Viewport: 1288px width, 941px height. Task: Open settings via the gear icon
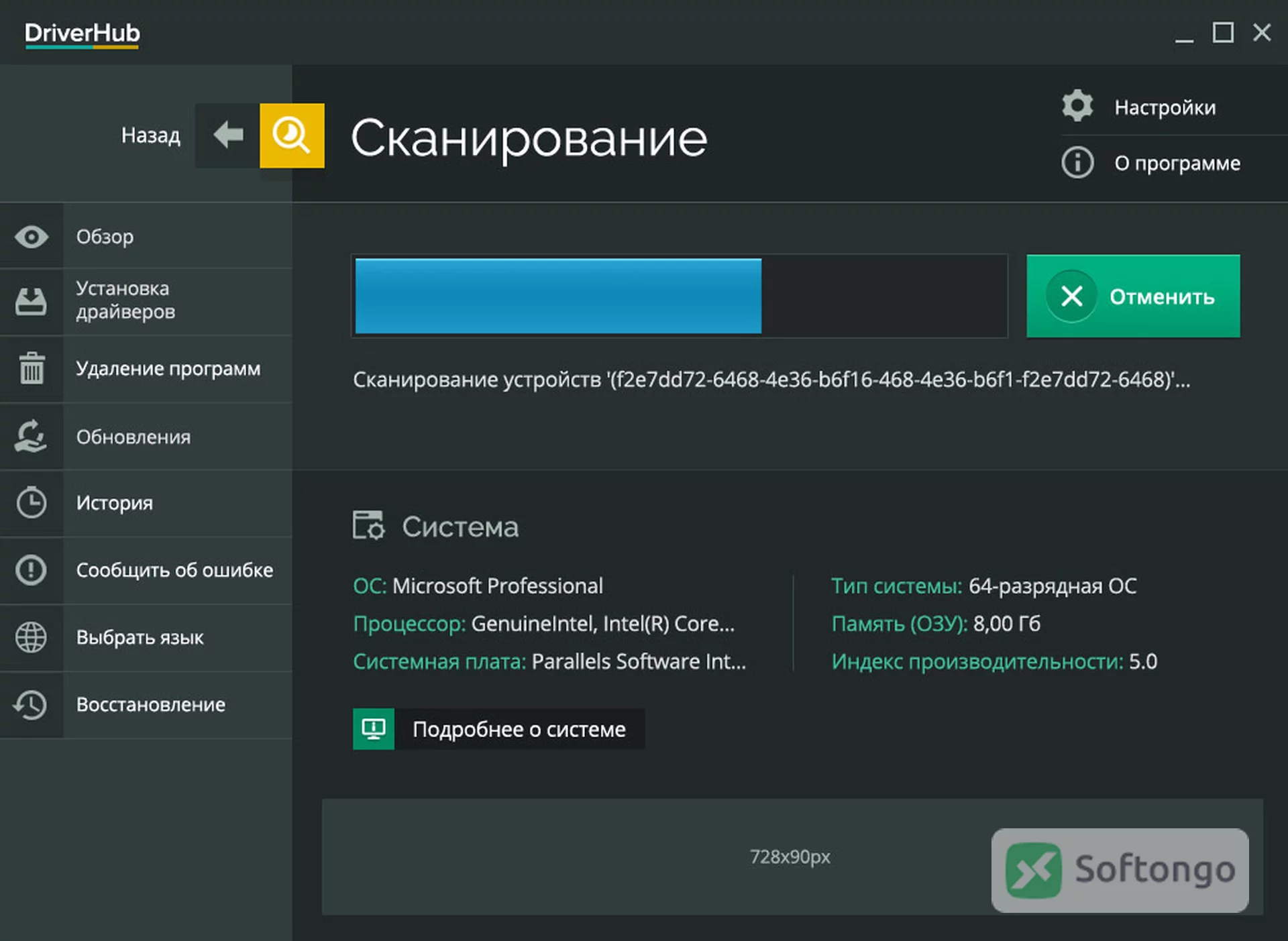pos(1077,106)
